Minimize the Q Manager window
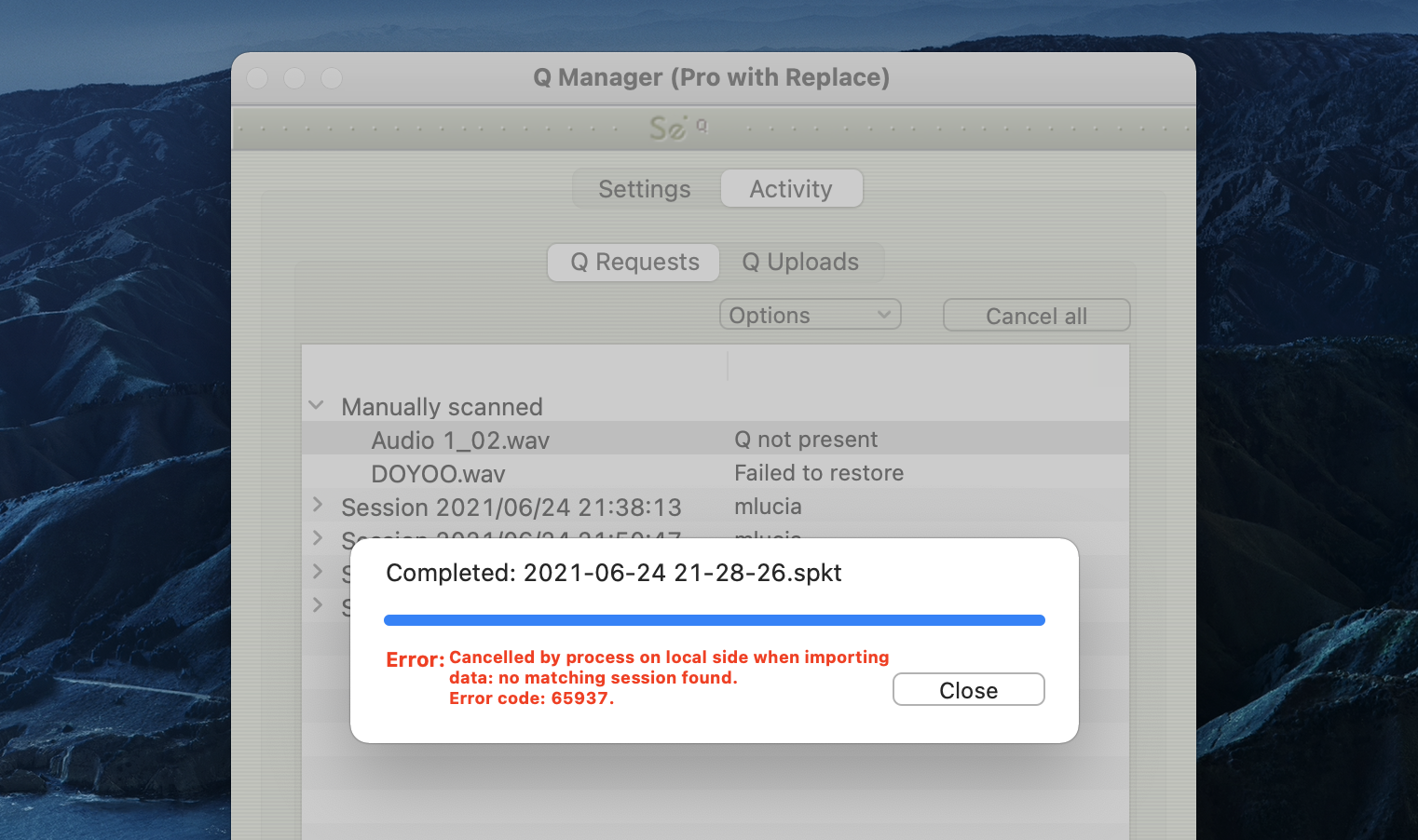This screenshot has width=1418, height=840. pyautogui.click(x=294, y=78)
